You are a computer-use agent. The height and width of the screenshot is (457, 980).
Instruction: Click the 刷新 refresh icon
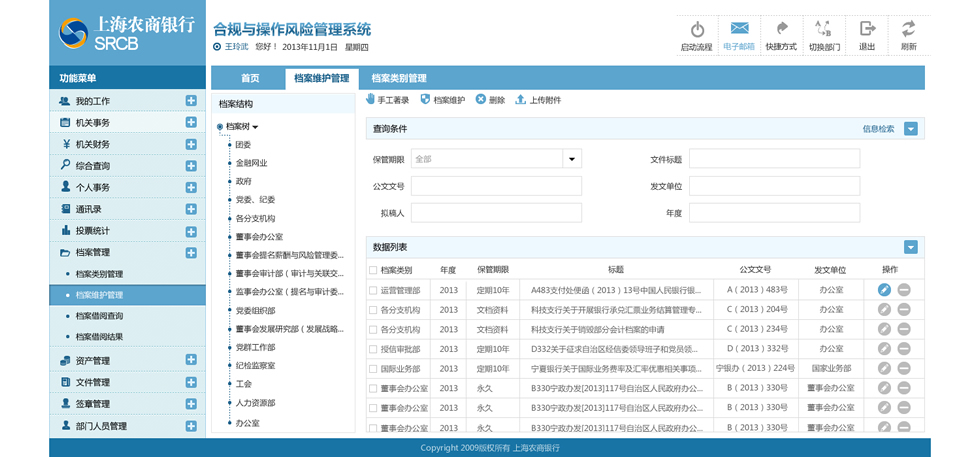point(908,30)
